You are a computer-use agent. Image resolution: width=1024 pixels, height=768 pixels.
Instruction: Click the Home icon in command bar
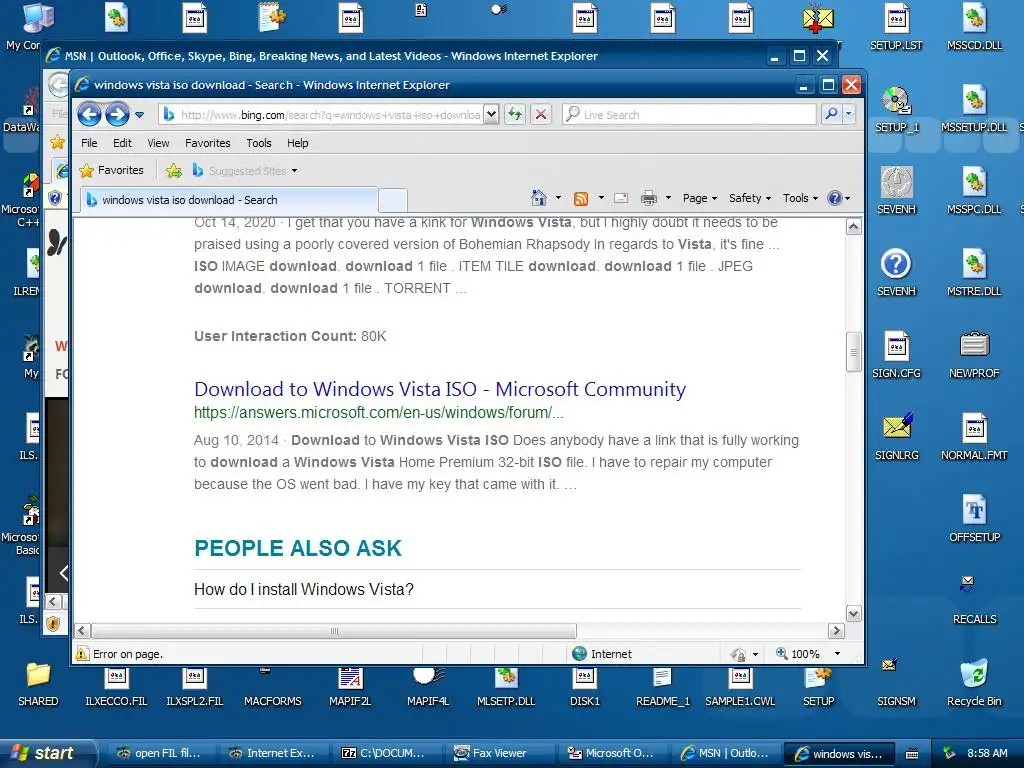coord(539,198)
